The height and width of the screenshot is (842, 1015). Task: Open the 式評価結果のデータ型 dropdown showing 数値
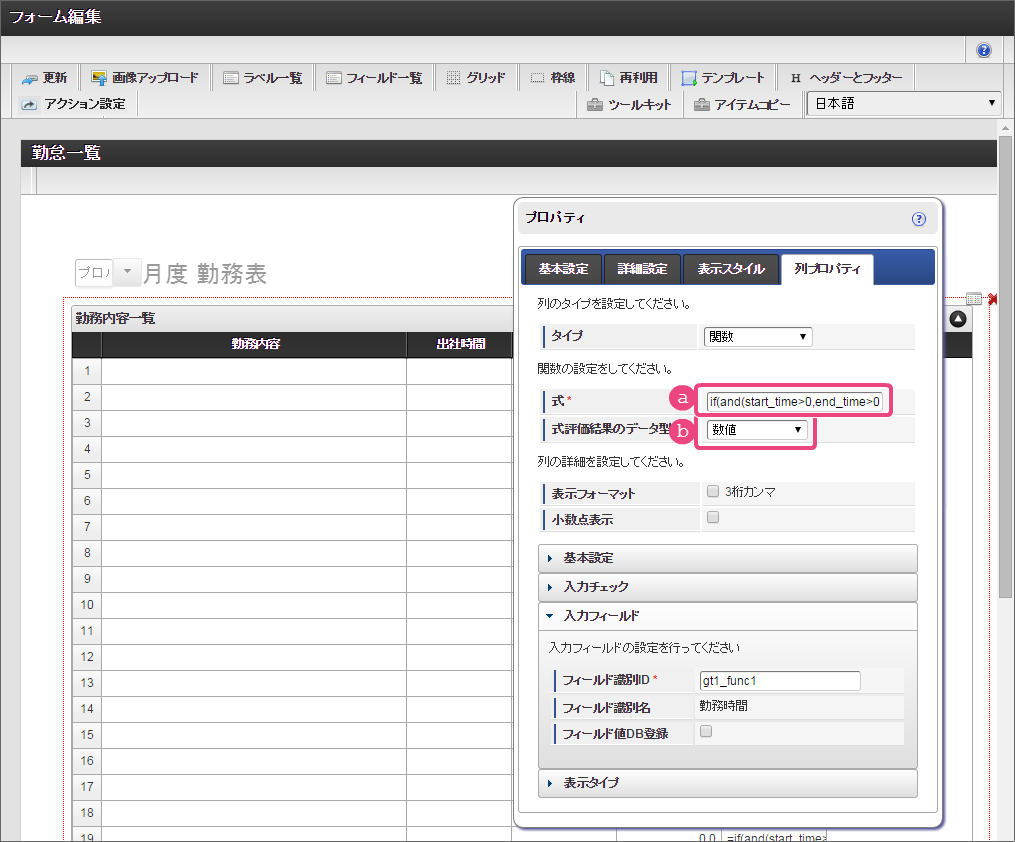[x=756, y=430]
